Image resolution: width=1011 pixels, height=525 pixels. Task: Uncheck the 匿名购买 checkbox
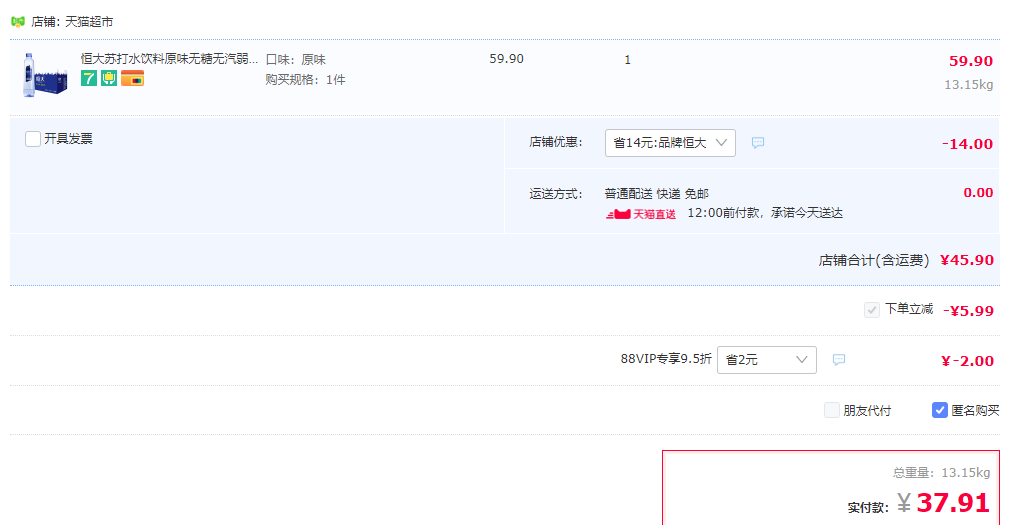[939, 410]
